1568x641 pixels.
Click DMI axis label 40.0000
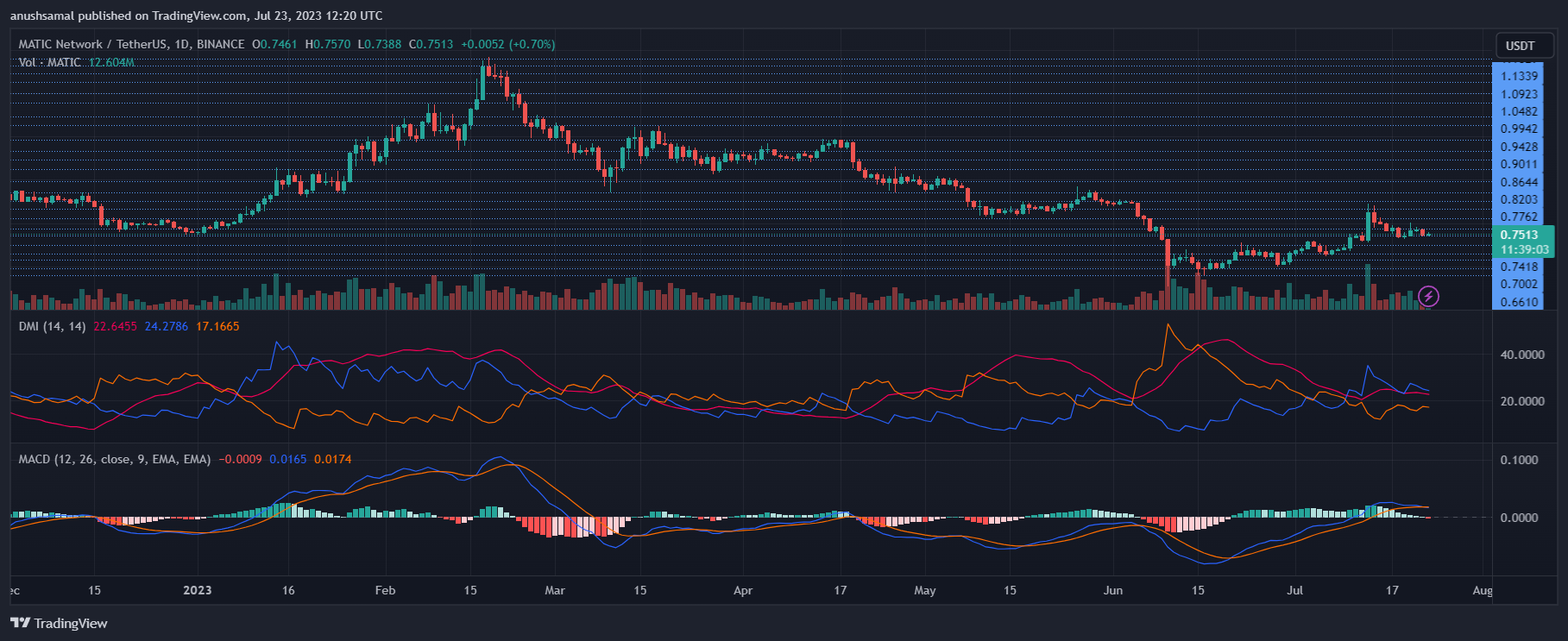(x=1522, y=355)
